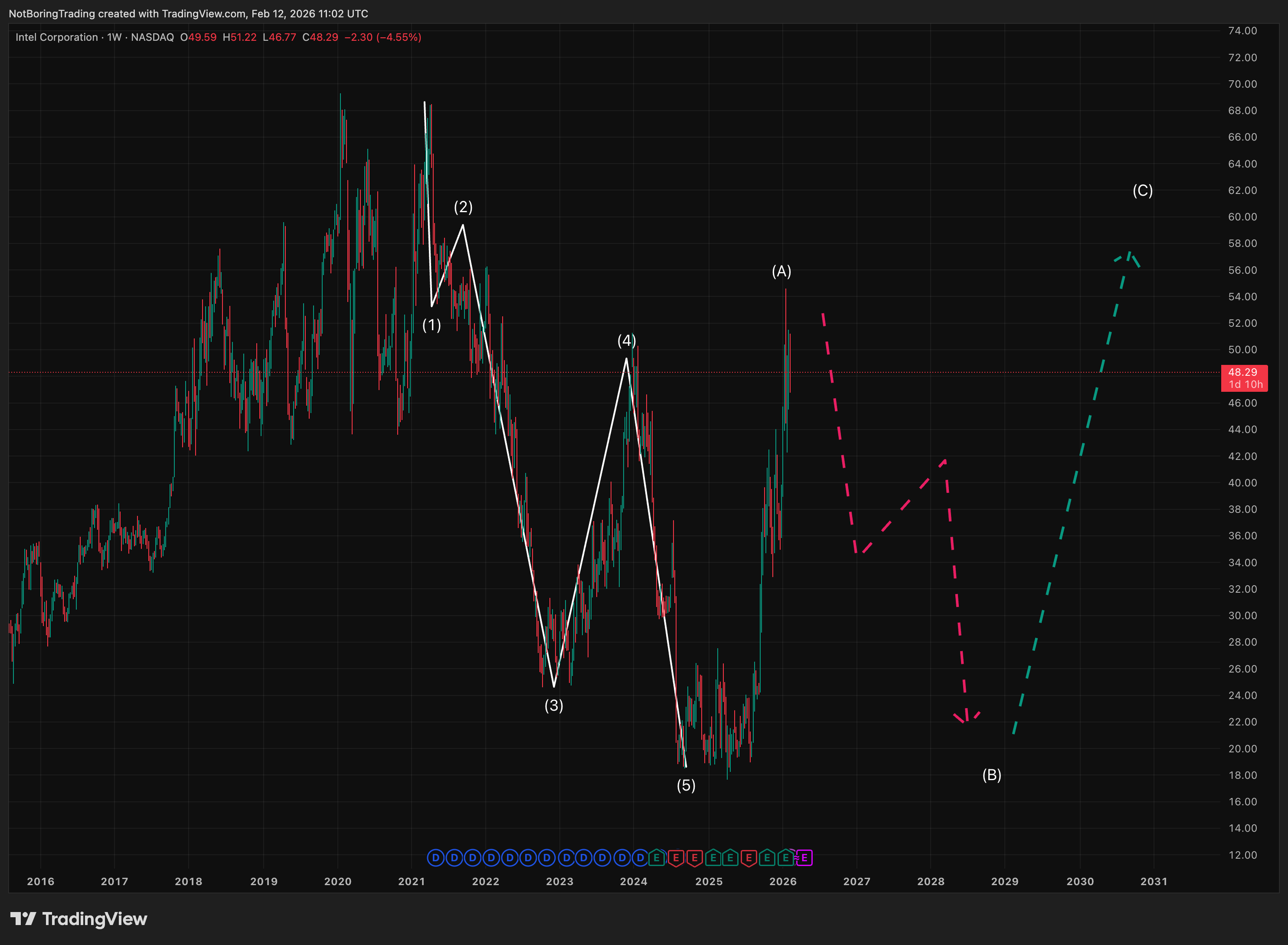Viewport: 1288px width, 945px height.
Task: Click the 2026 label on the time axis
Action: pos(783,882)
